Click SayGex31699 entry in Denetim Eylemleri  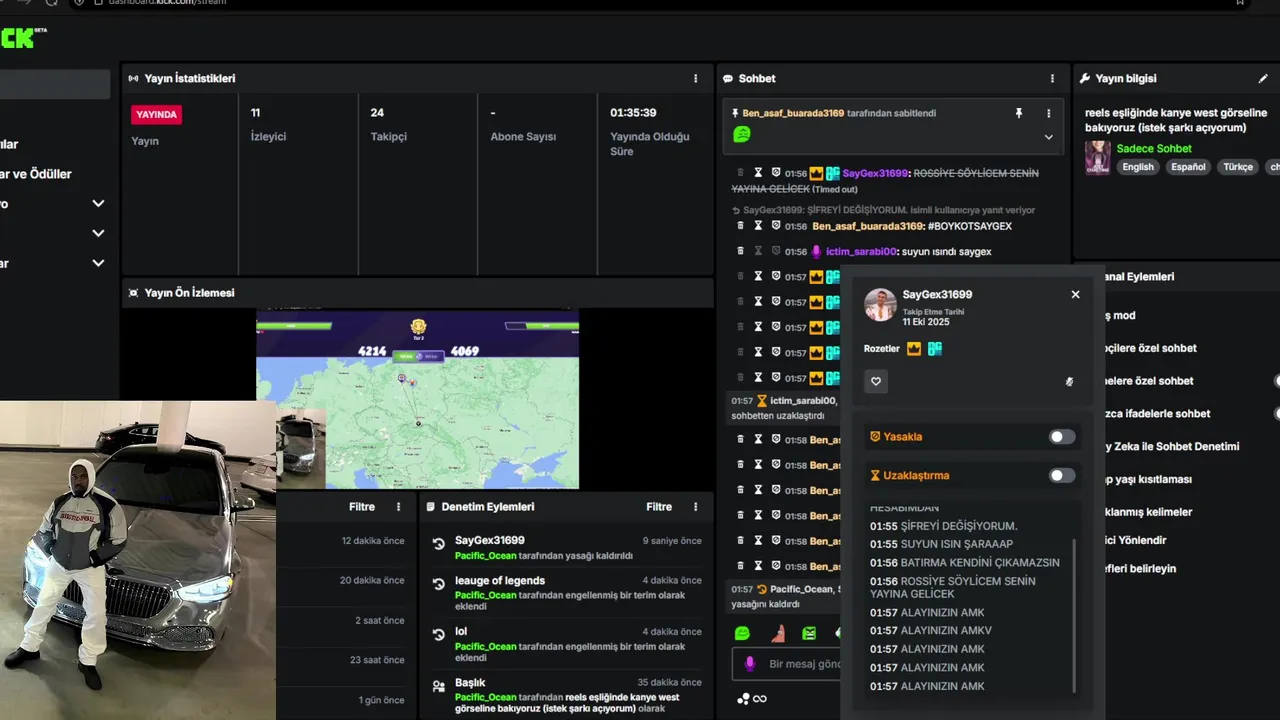point(568,548)
